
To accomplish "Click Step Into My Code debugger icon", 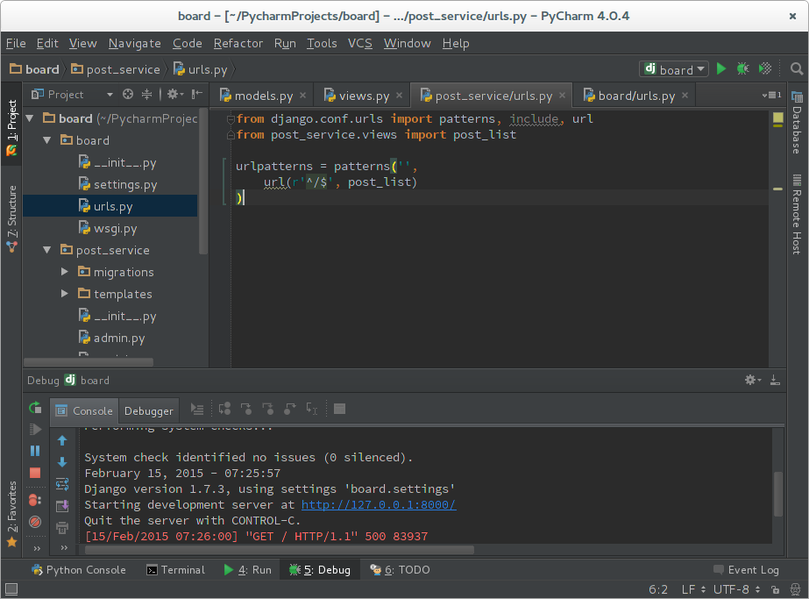I will (268, 409).
